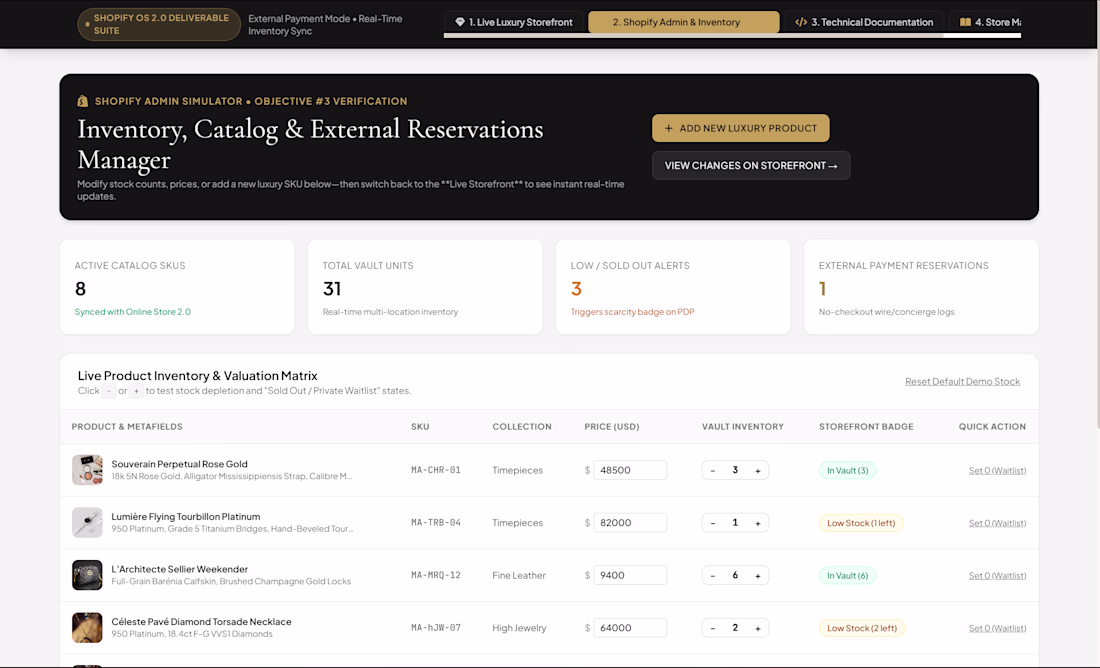Screen dimensions: 1100x668
Task: Decrease Céleste Pavé Diamond Necklace stock with minus
Action: [713, 629]
